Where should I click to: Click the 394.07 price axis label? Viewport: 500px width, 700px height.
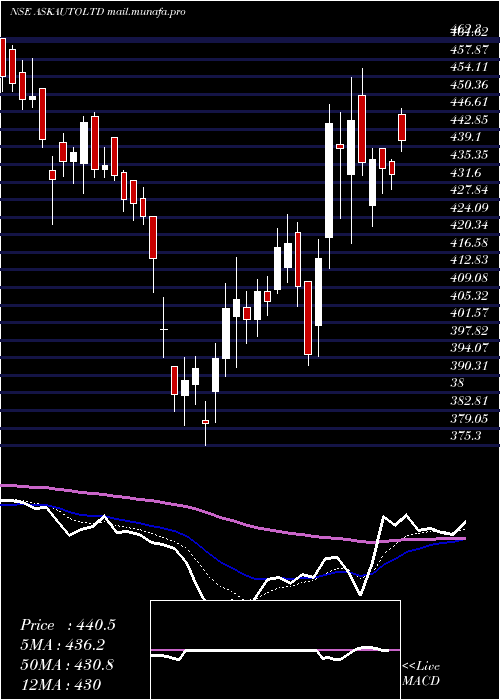click(x=470, y=349)
